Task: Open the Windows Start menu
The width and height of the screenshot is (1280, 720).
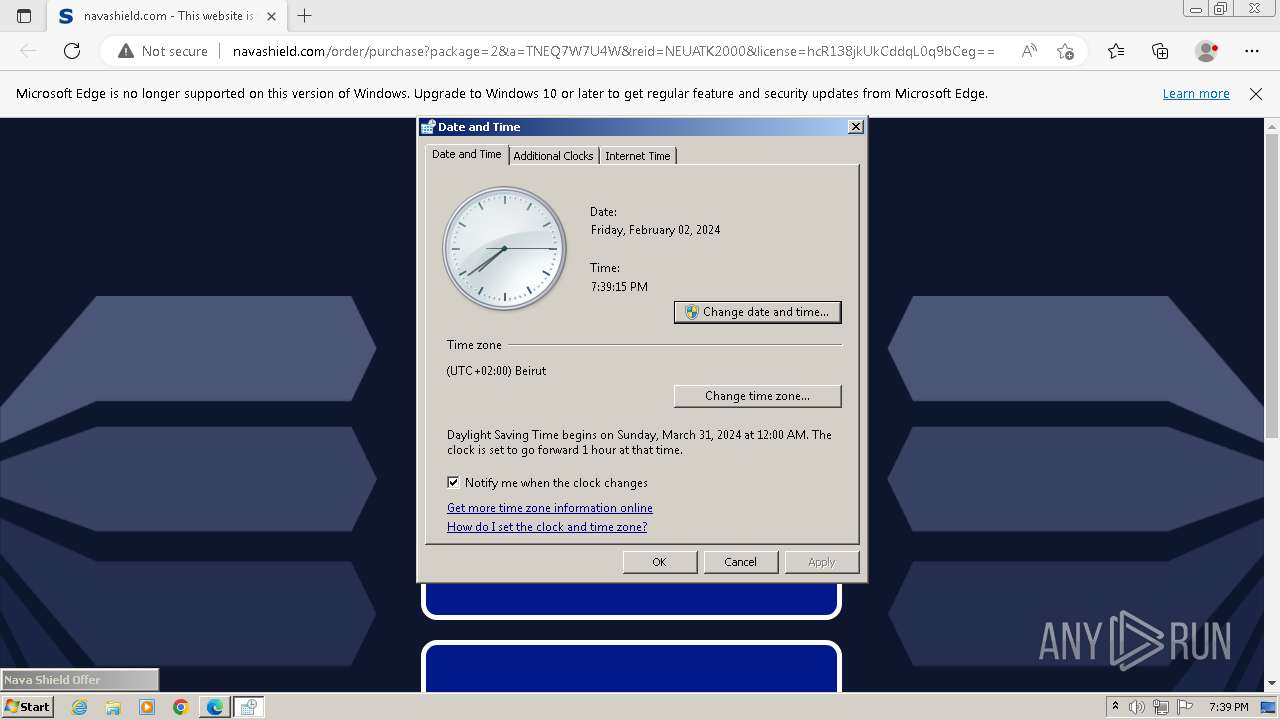Action: pyautogui.click(x=28, y=707)
